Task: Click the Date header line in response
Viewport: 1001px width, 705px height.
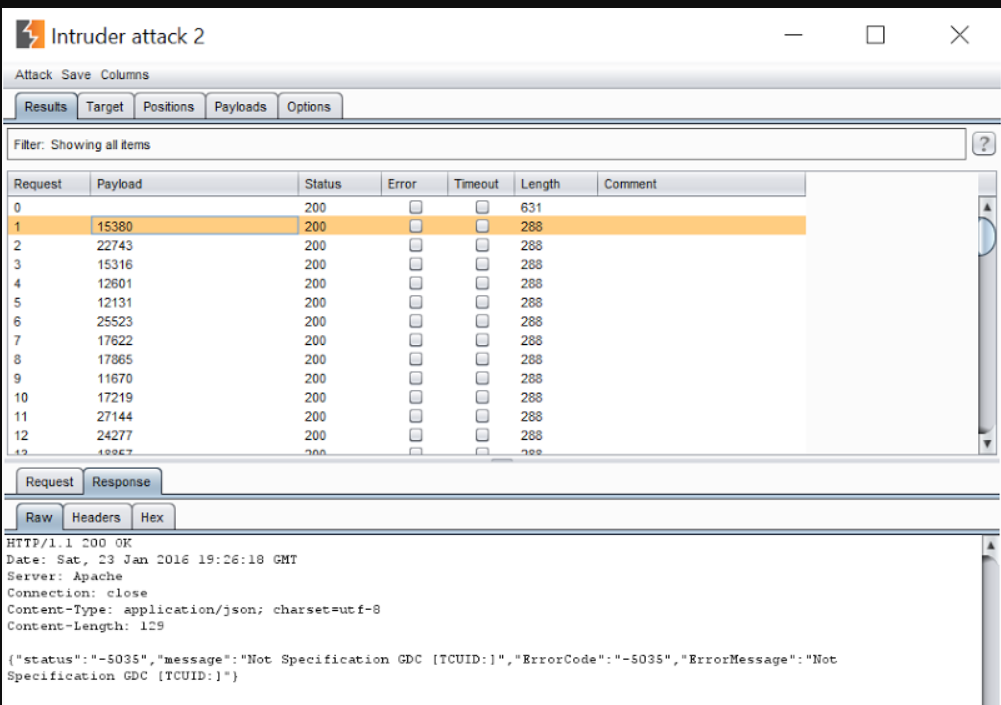Action: coord(152,559)
